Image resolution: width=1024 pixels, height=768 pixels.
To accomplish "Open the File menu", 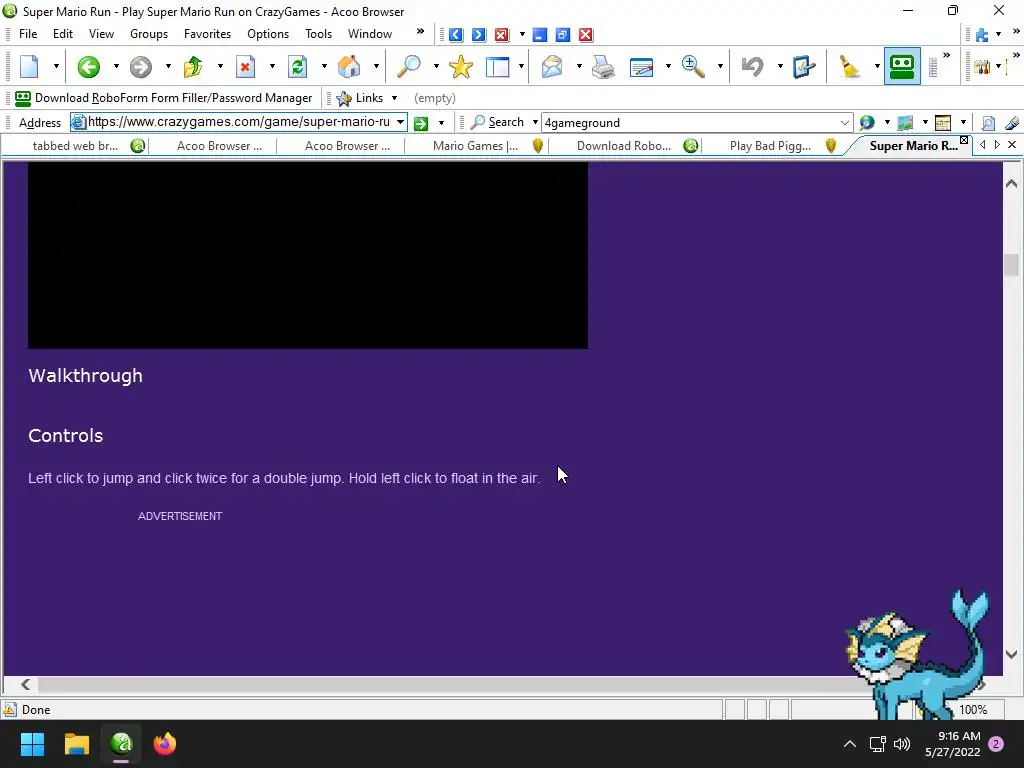I will [28, 34].
